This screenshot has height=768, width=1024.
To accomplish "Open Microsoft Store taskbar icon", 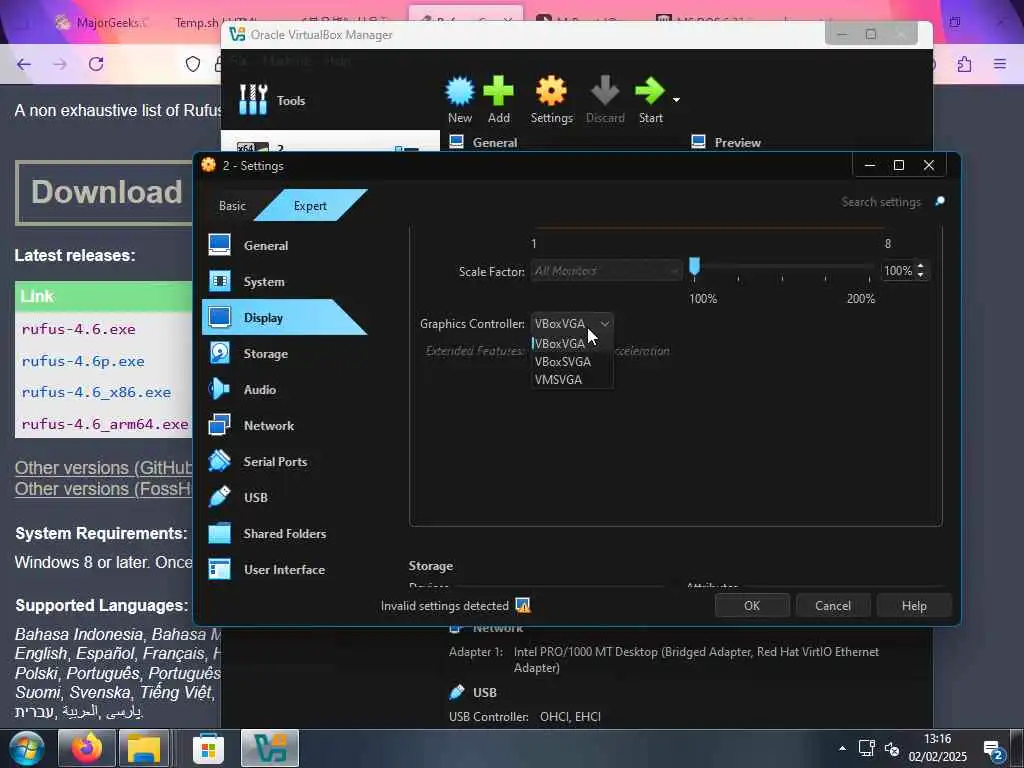I will click(x=208, y=748).
